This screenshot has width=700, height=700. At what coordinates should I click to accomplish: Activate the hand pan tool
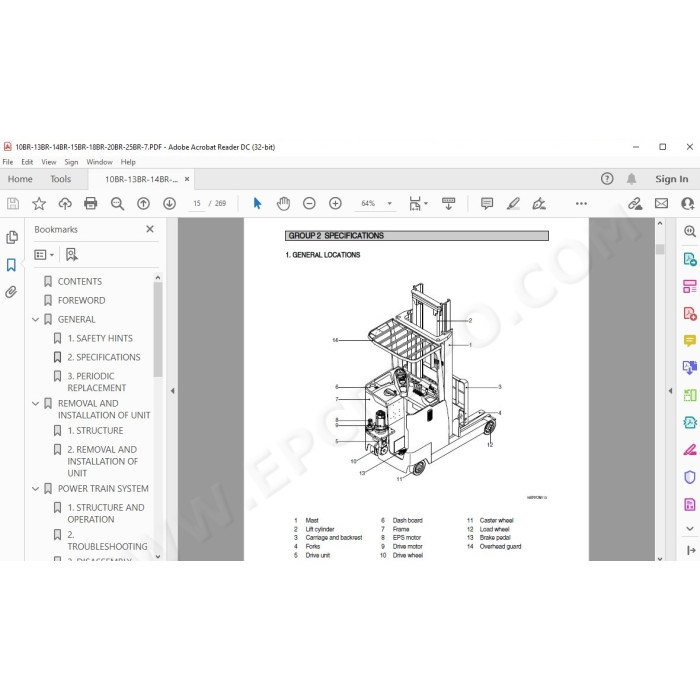point(283,204)
